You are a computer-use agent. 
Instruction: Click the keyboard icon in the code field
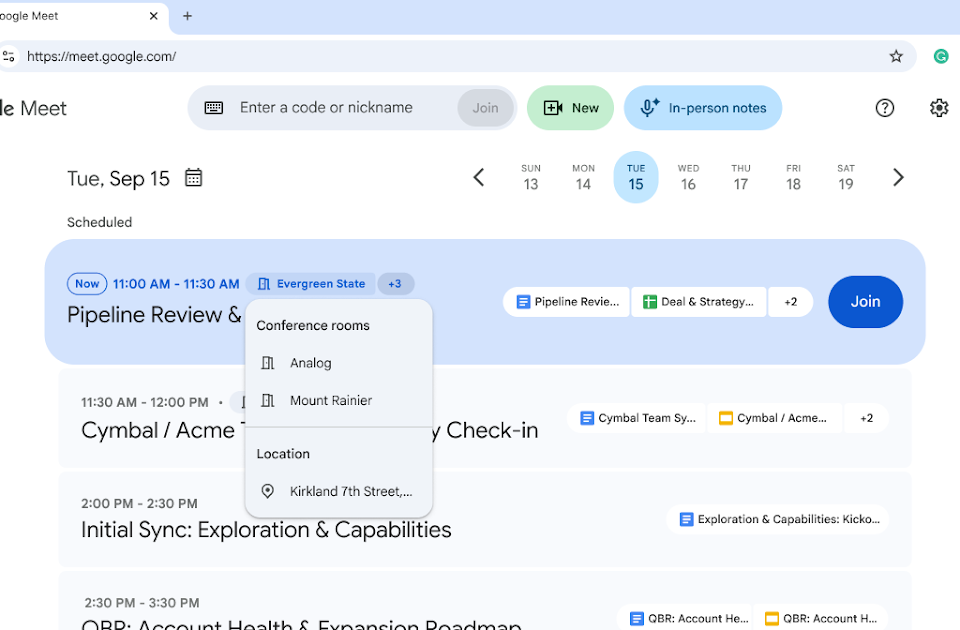214,108
